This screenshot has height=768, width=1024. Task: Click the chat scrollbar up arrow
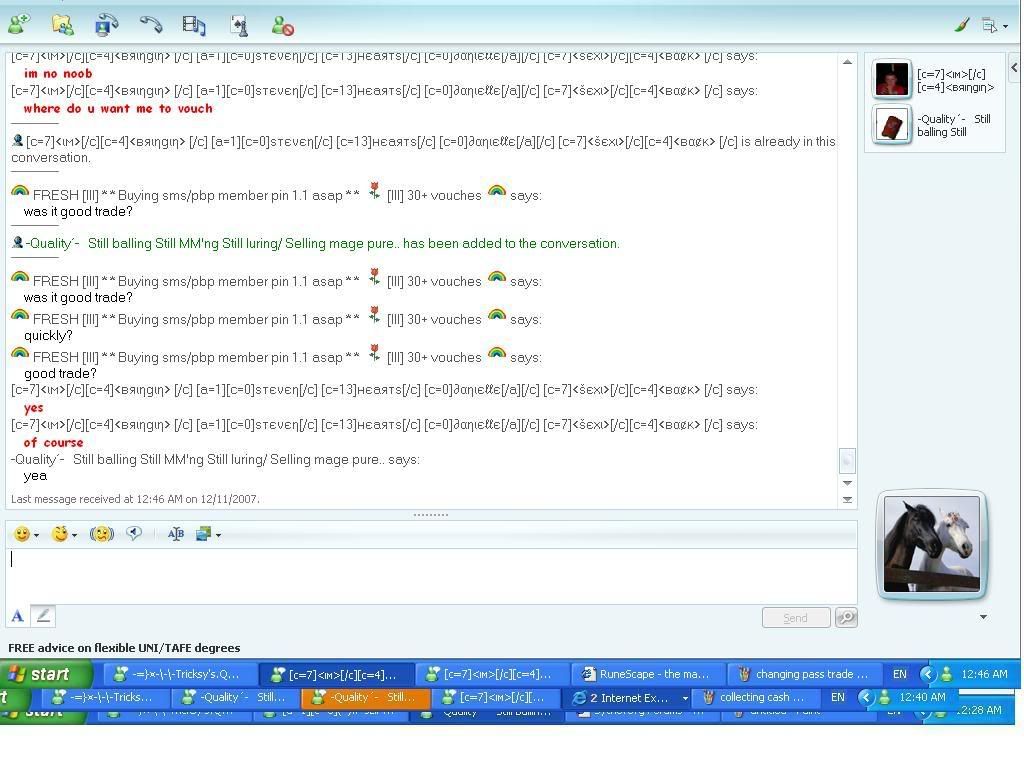point(847,62)
